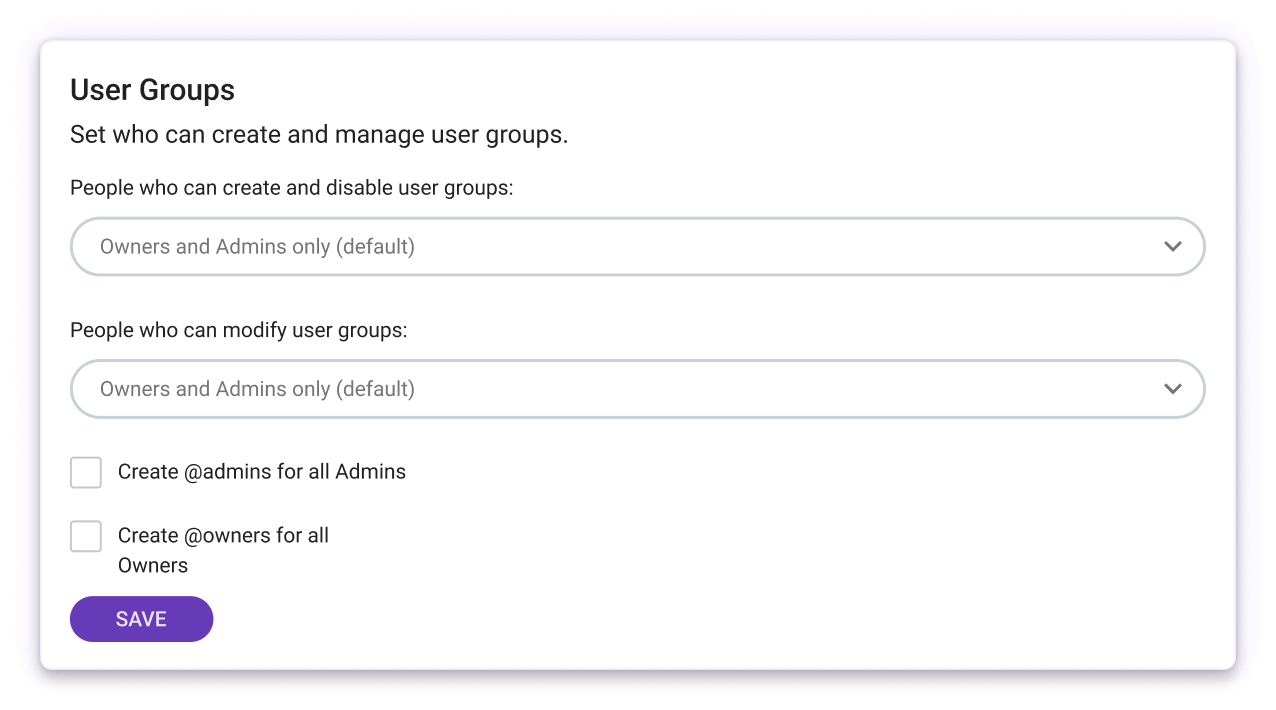The width and height of the screenshot is (1276, 710).
Task: Click the settings description text
Action: (318, 134)
